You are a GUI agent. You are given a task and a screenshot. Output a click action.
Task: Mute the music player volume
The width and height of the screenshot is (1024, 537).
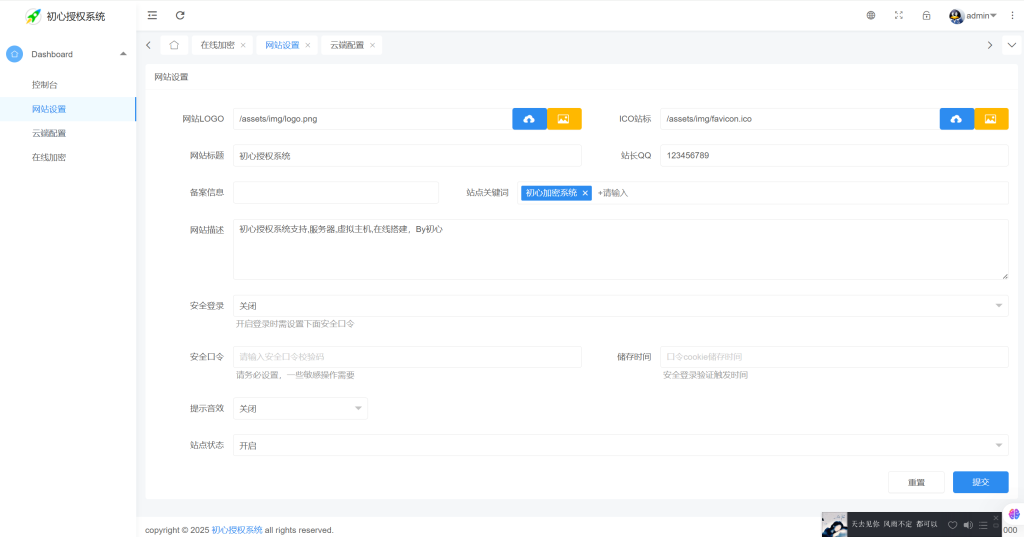pos(968,525)
